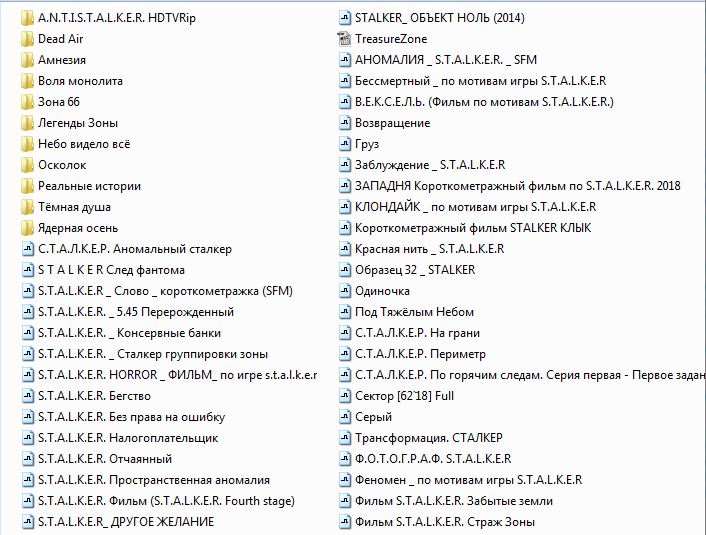
Task: Click the file icon of Возвращение
Action: point(344,123)
